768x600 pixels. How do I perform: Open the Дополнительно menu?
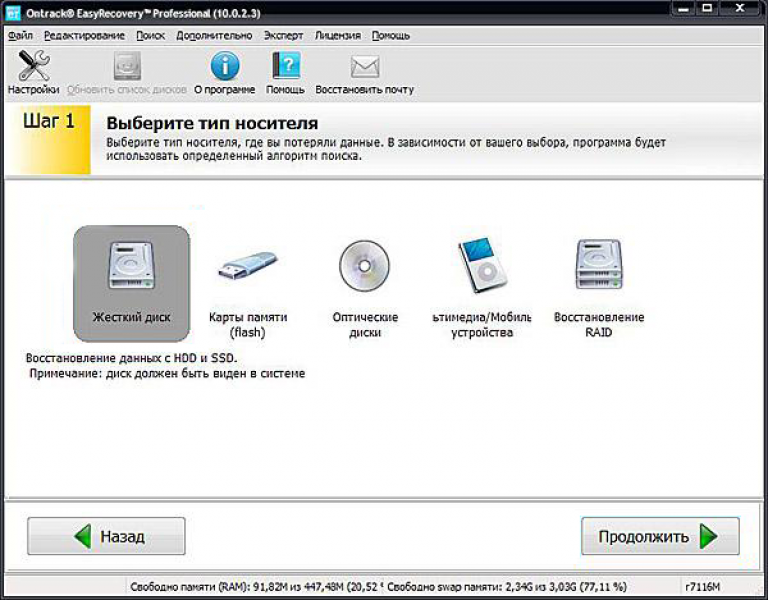tap(214, 36)
